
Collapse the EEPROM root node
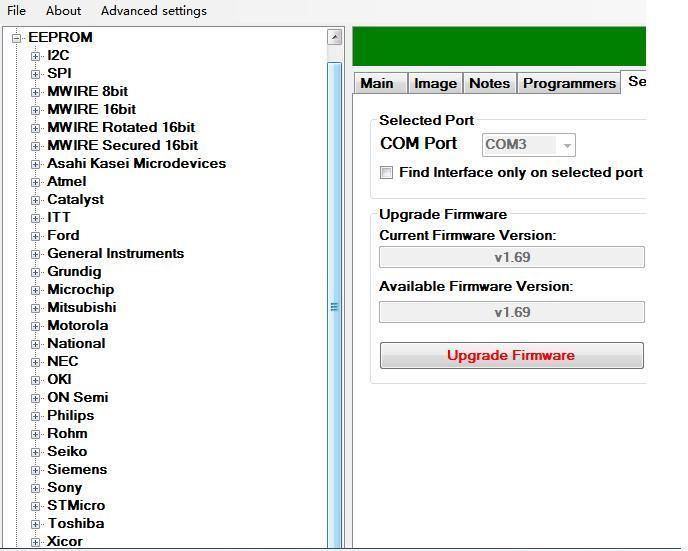(x=17, y=38)
